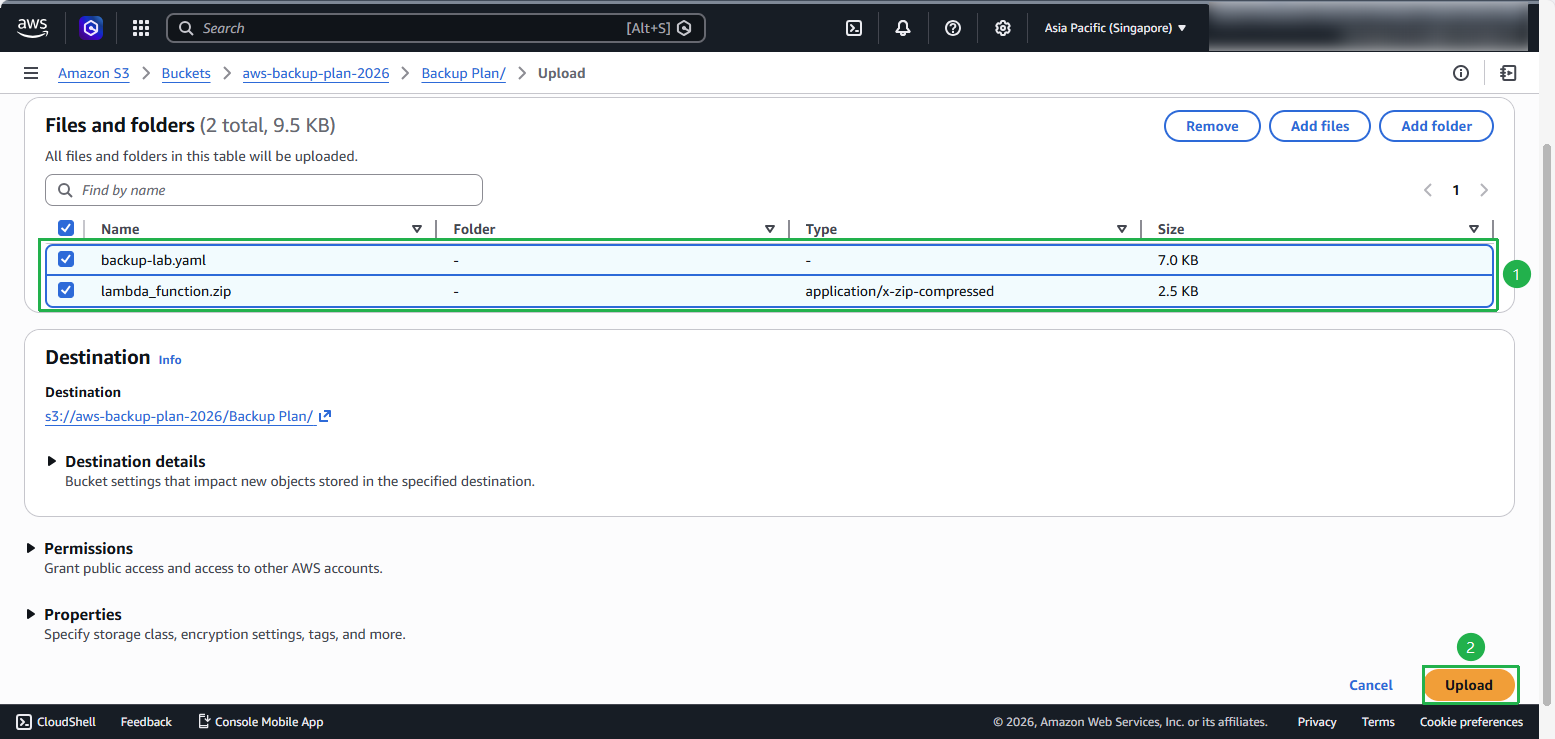Uncheck the backup-lab.yaml checkbox
1555x739 pixels.
click(x=66, y=259)
